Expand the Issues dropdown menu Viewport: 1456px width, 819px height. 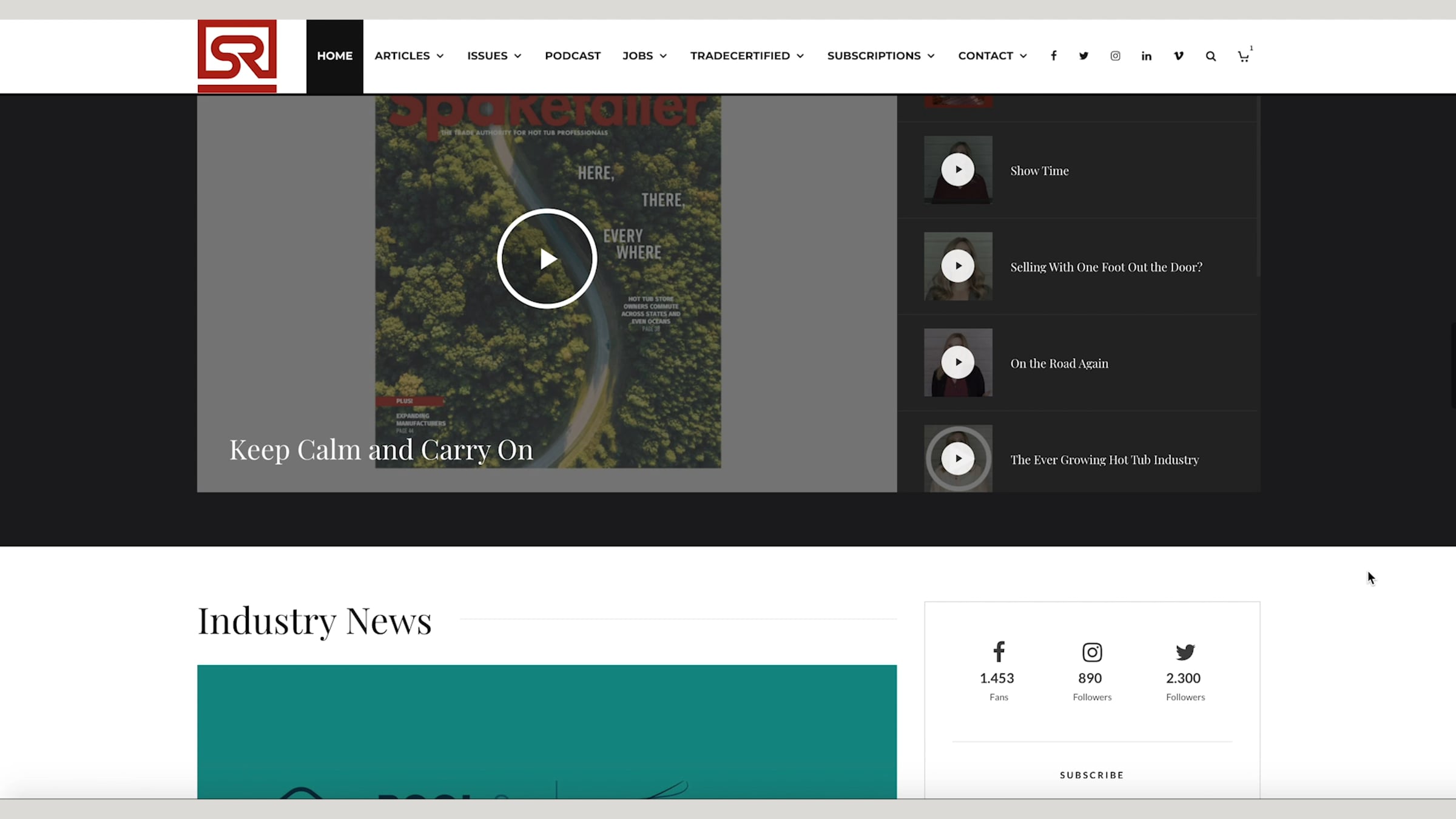pyautogui.click(x=494, y=56)
